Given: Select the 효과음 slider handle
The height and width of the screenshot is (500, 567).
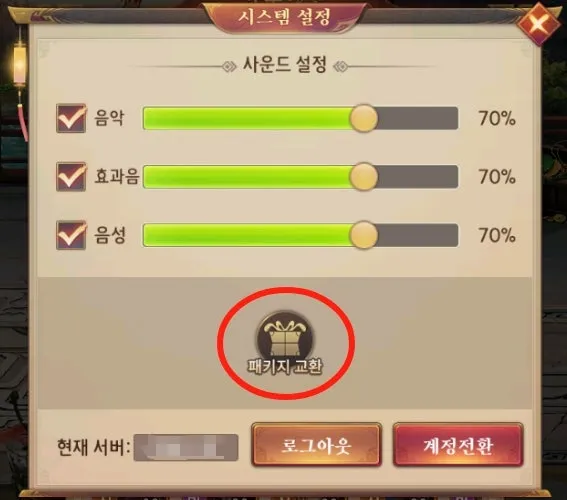Looking at the screenshot, I should point(363,176).
